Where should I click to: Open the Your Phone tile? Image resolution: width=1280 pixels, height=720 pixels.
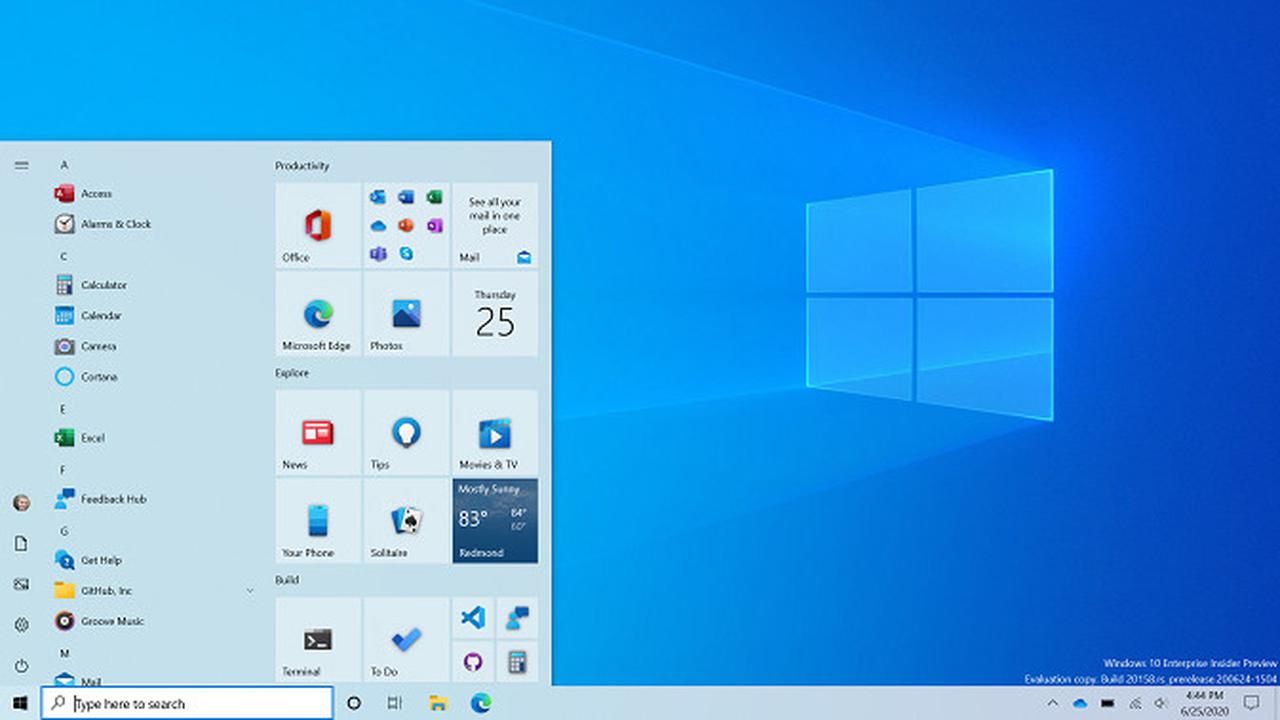click(x=316, y=521)
